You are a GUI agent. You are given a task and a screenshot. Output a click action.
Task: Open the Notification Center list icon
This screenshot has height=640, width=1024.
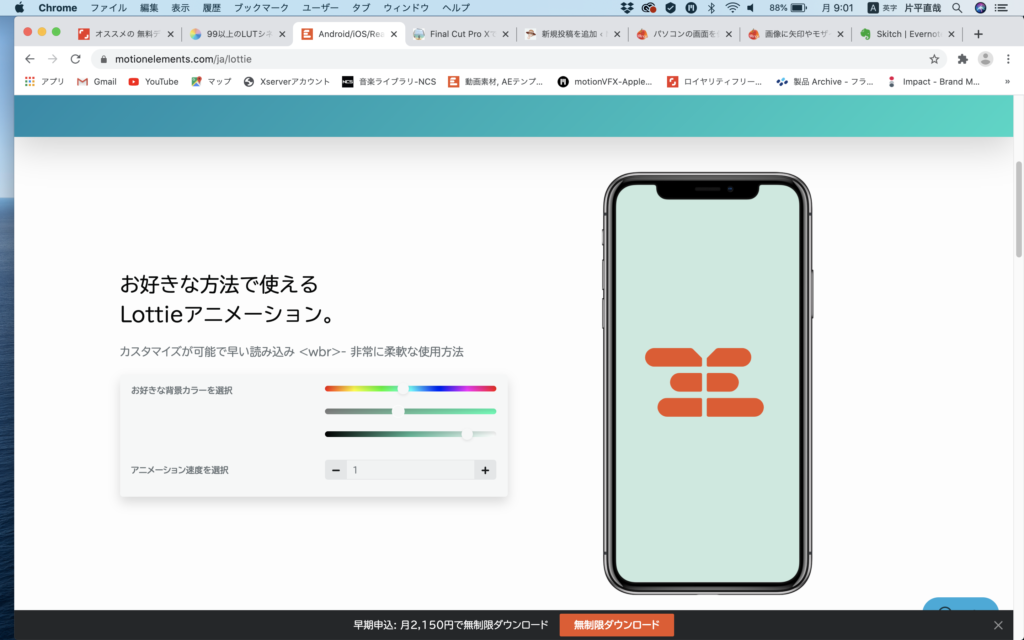point(1001,8)
